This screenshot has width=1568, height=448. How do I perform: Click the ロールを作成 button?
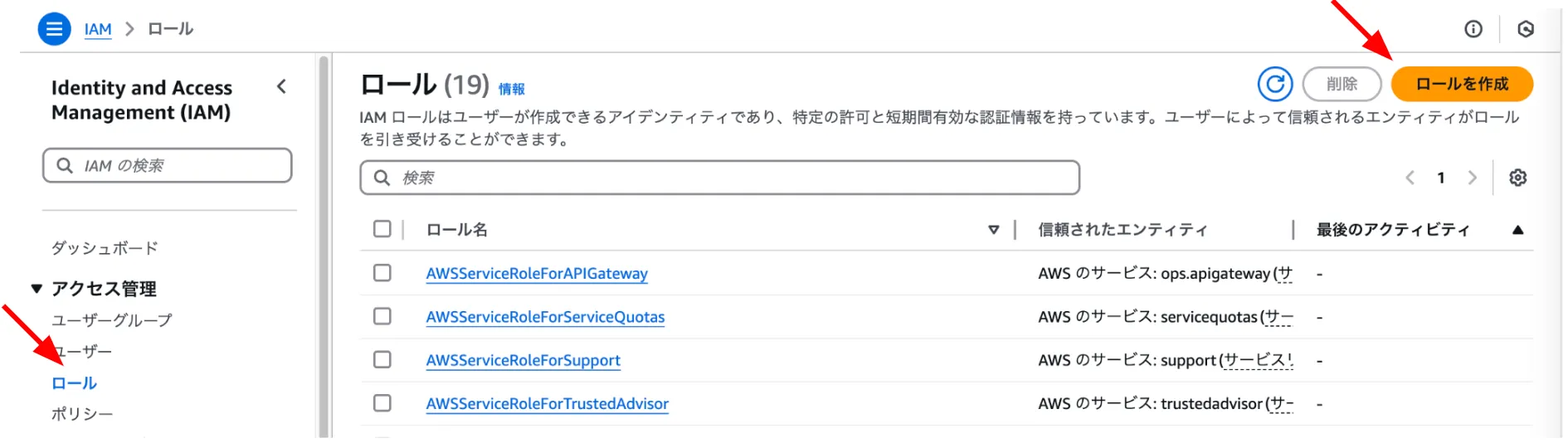click(1462, 84)
